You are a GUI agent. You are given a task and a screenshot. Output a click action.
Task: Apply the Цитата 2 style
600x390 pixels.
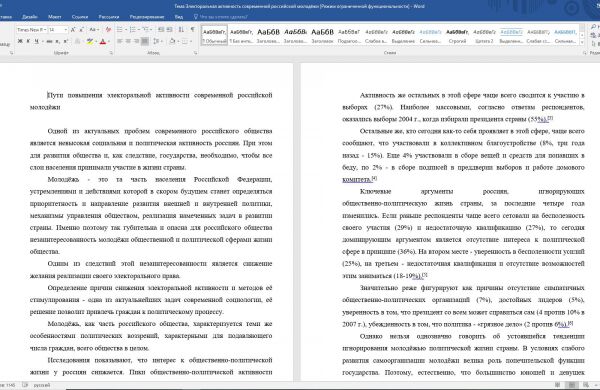[x=484, y=35]
